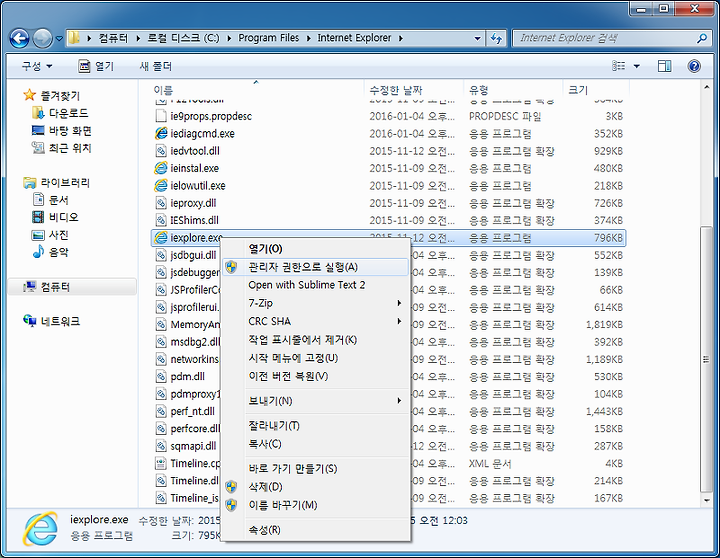Screen dimensions: 720x558
Task: Choose 작업 표시줄에서 제거(K)
Action: tap(315, 339)
